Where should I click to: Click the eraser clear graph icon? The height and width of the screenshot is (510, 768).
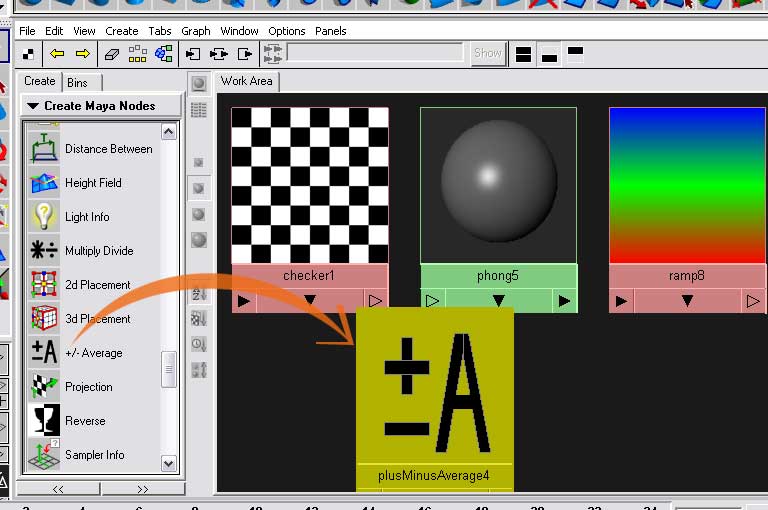tap(111, 54)
